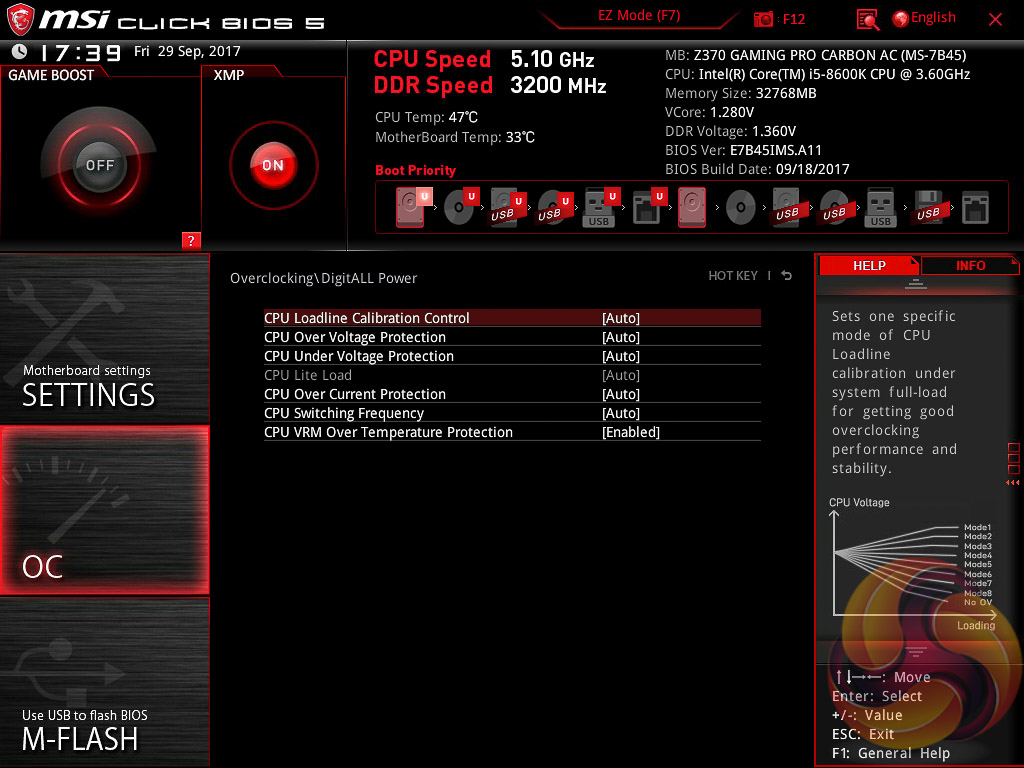Select the UEFI CD/DVD boot device icon
This screenshot has height=768, width=1024.
click(461, 208)
